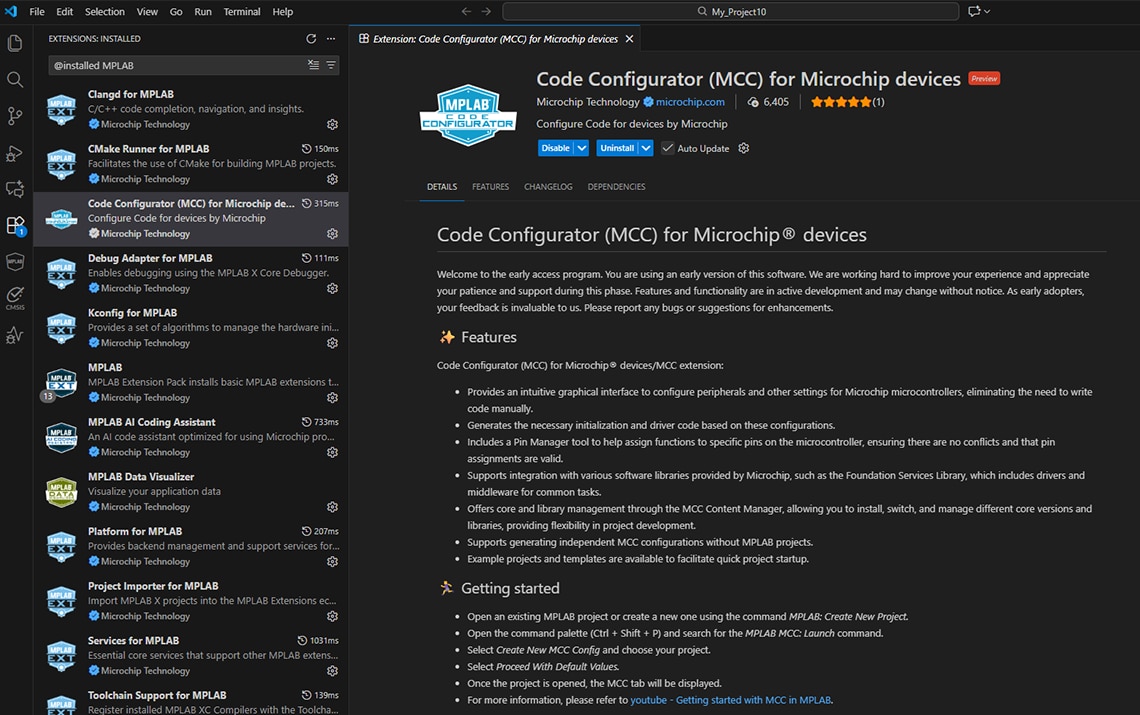Open the More Actions menu in Extensions panel
This screenshot has width=1140, height=715.
[330, 38]
